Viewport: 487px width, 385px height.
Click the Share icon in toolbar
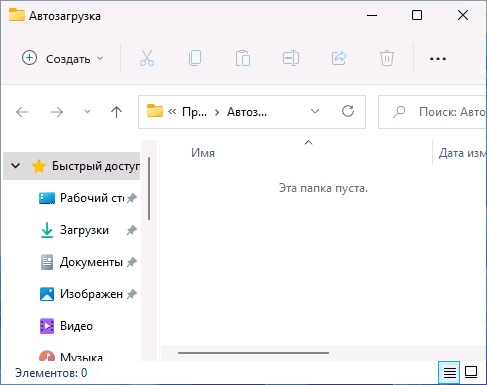pos(339,58)
